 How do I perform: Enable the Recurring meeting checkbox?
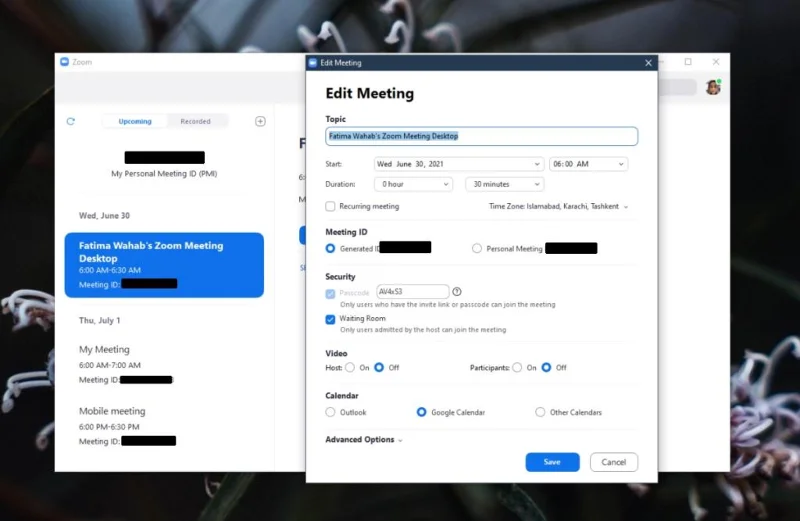(x=330, y=206)
